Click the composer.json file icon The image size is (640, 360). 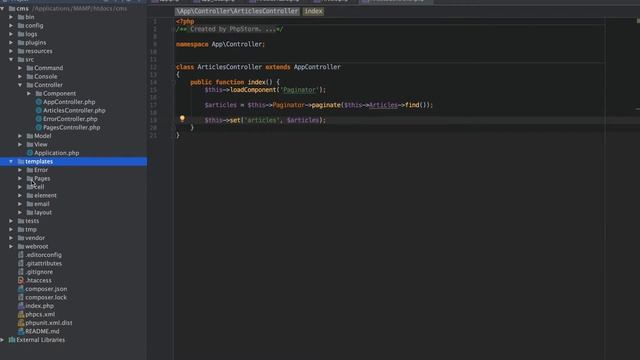pos(21,289)
